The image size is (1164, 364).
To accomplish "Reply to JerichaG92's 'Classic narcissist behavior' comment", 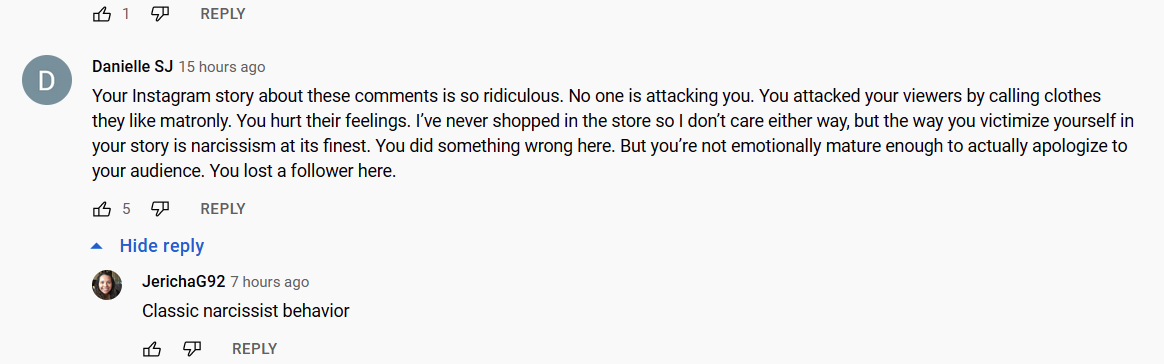I will [255, 348].
